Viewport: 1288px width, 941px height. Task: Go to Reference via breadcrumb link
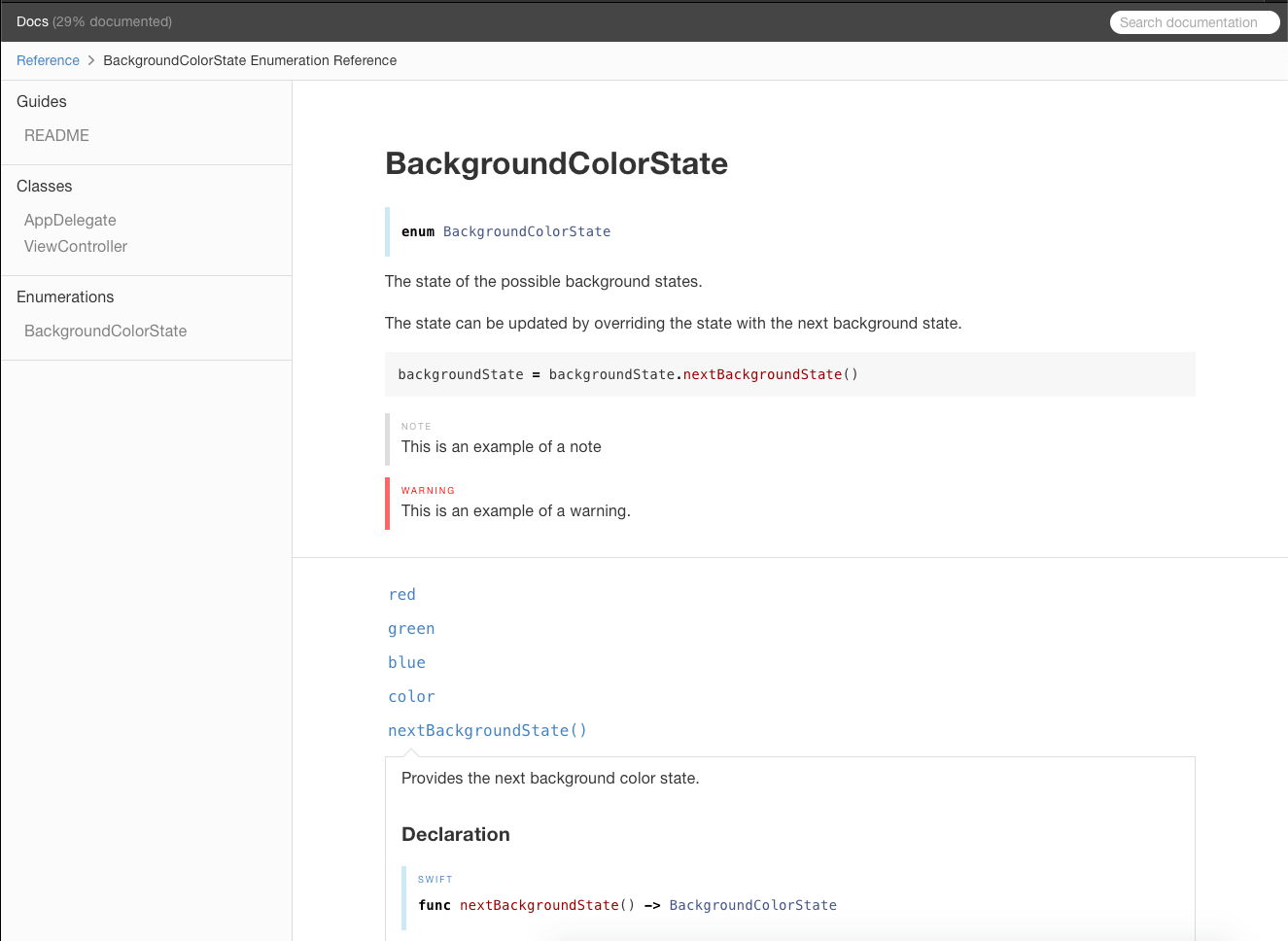[48, 60]
